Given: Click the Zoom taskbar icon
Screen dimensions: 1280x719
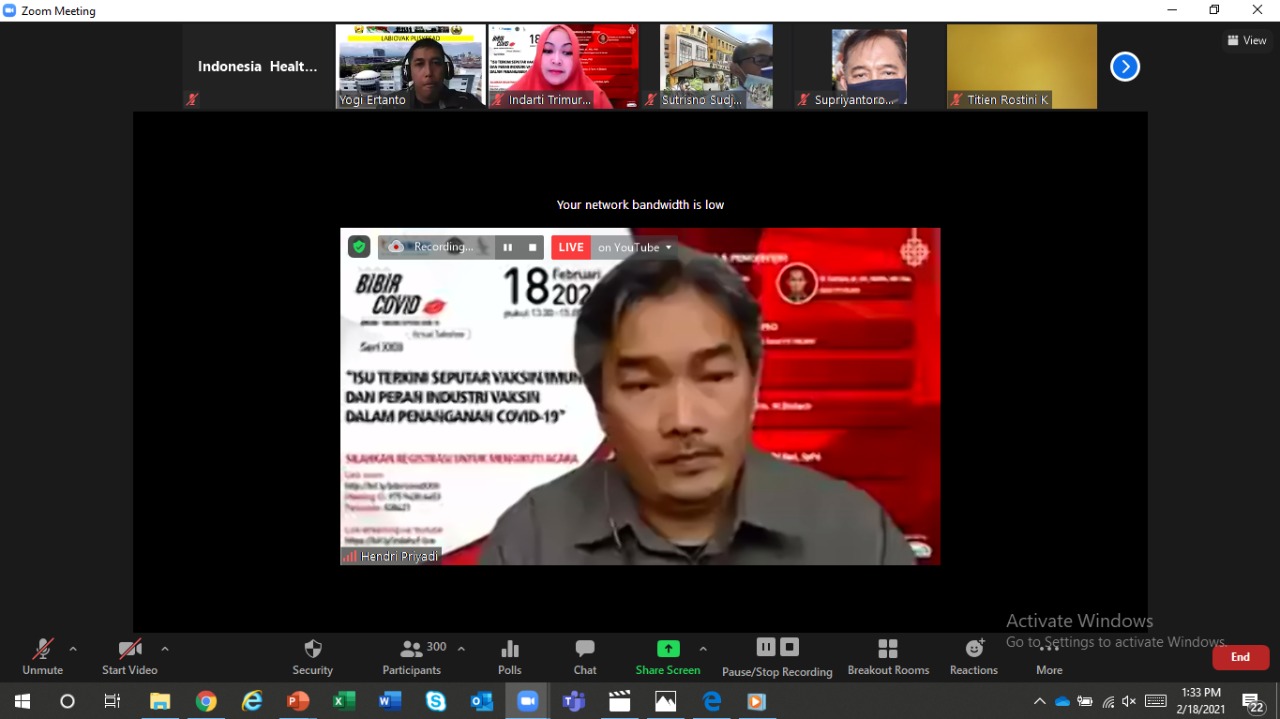Looking at the screenshot, I should point(528,701).
